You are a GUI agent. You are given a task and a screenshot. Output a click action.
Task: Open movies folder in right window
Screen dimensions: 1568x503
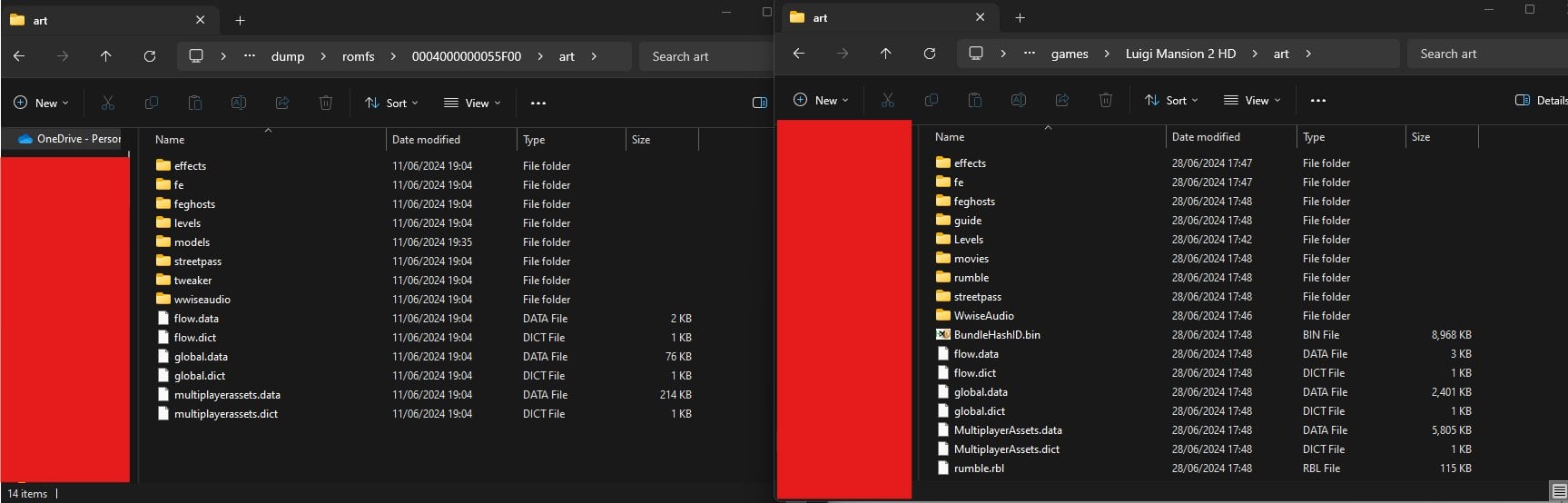(x=971, y=259)
